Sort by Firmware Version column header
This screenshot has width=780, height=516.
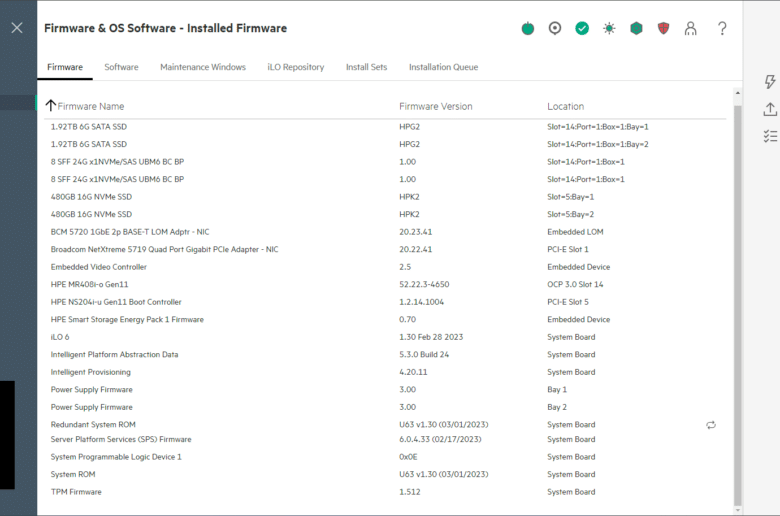[436, 106]
